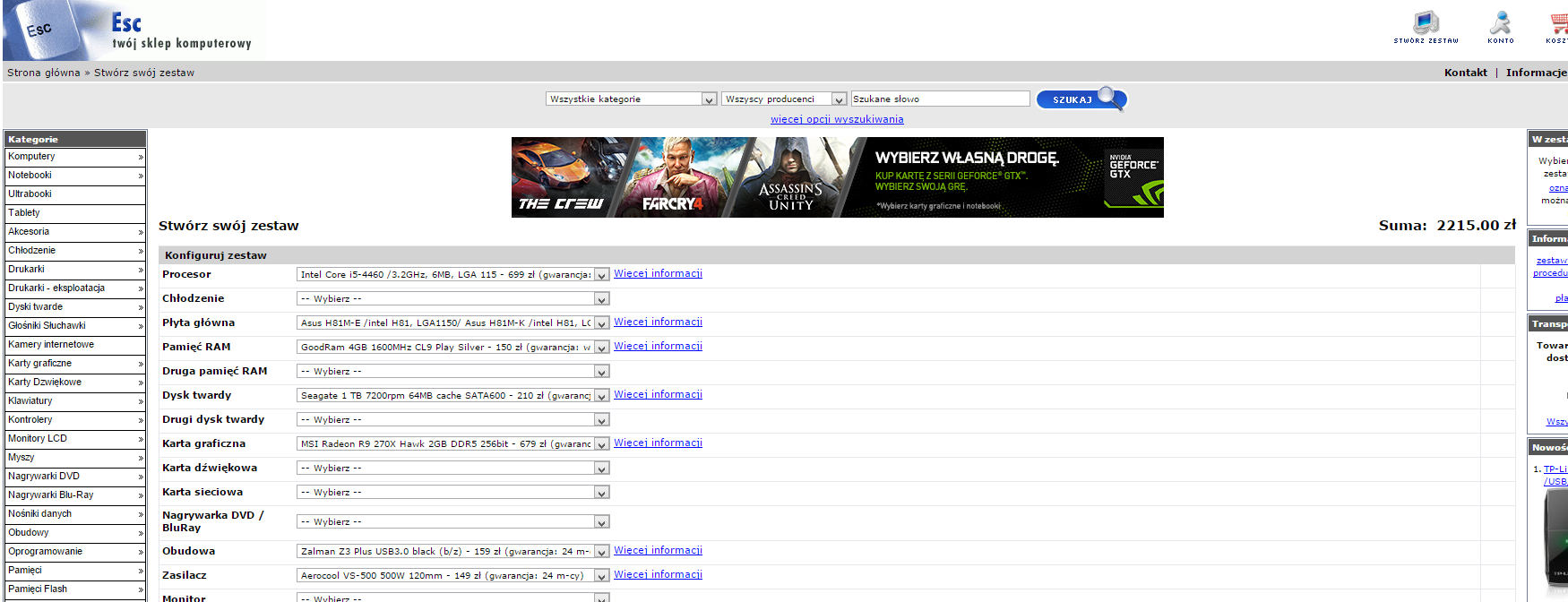Viewport: 1568px width, 602px height.
Task: Click Stwórz swój zestaw breadcrumb
Action: point(144,73)
